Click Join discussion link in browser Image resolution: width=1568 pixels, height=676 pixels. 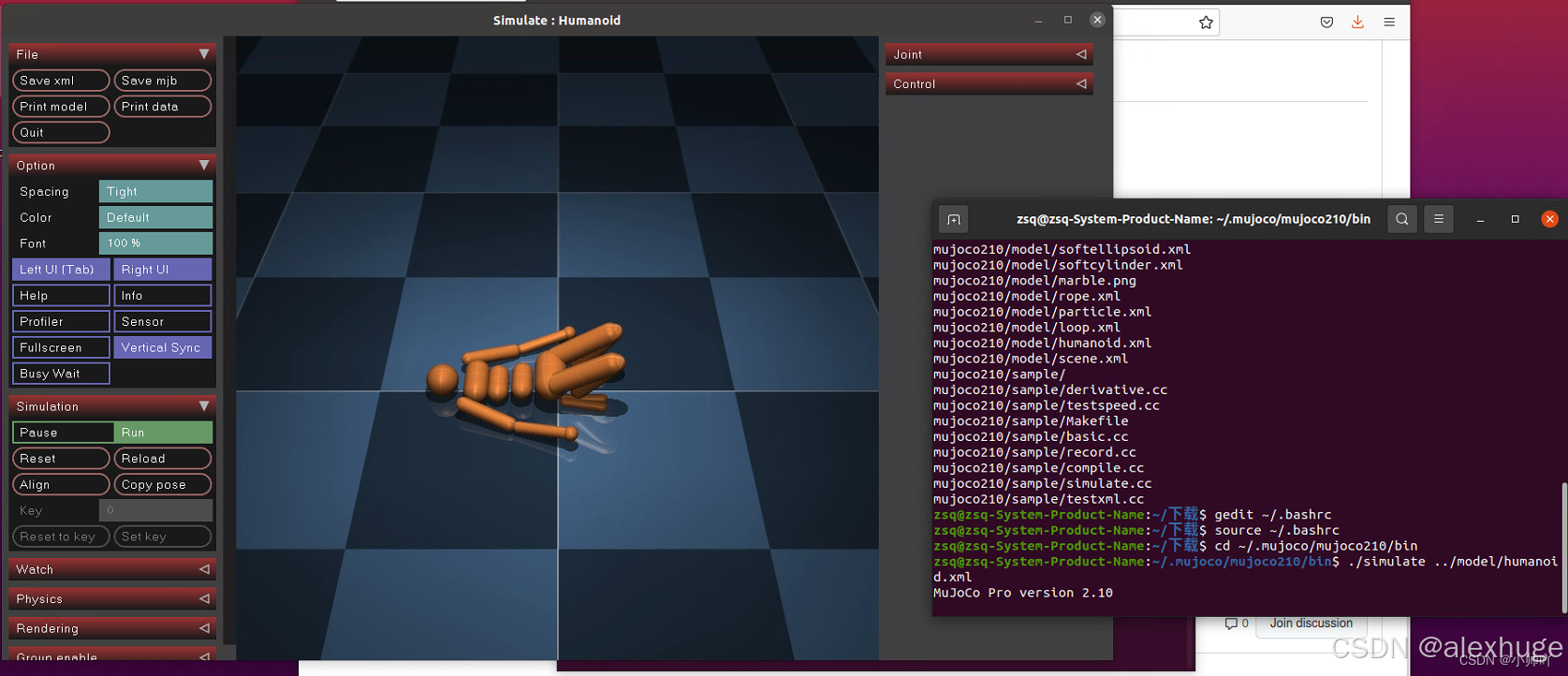[1311, 624]
